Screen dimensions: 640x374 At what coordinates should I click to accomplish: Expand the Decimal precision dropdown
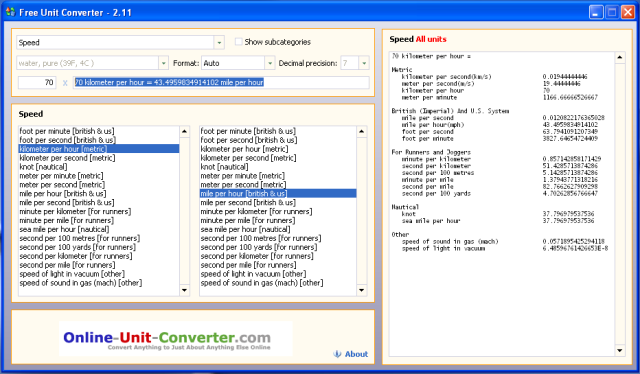tap(364, 63)
